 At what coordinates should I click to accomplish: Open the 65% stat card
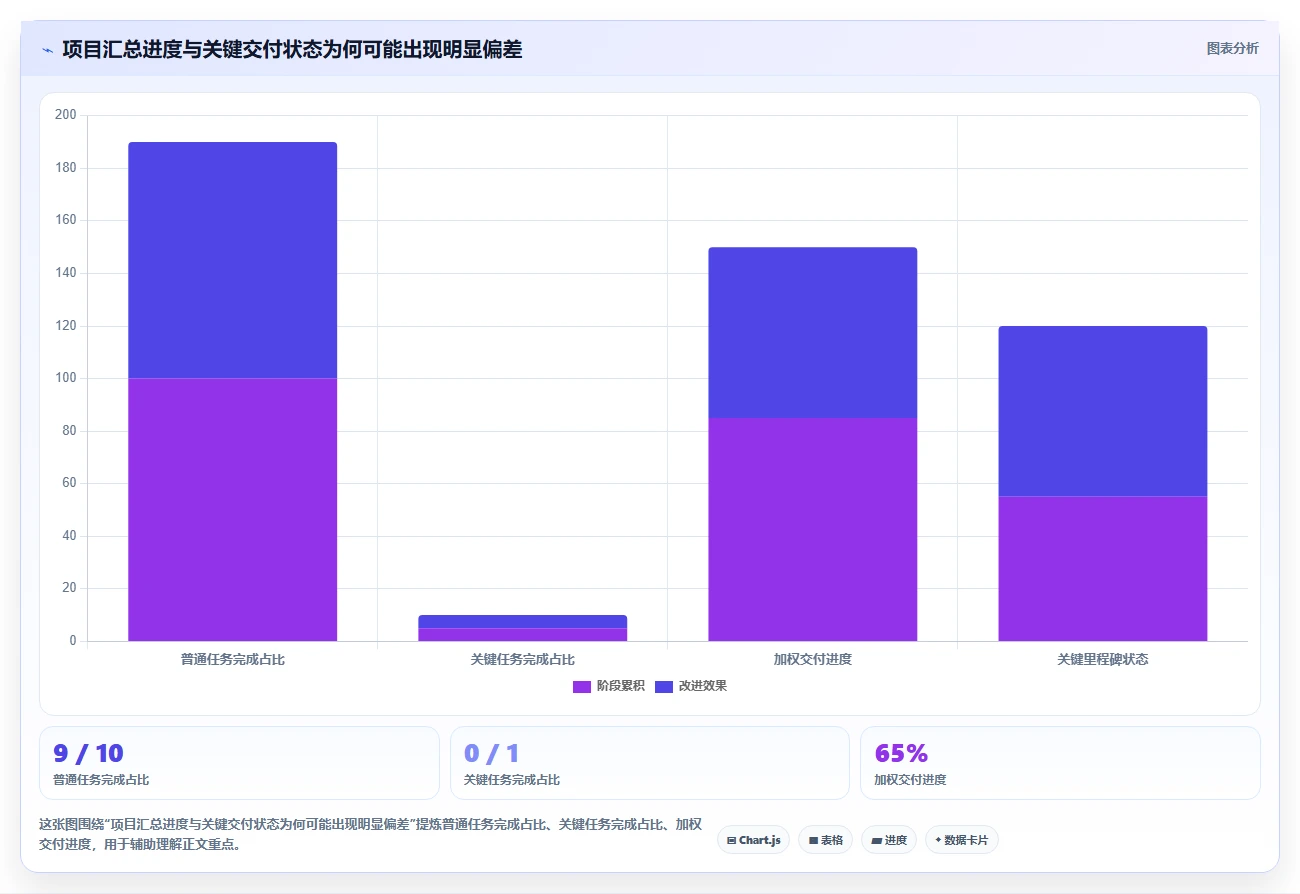(x=1060, y=763)
